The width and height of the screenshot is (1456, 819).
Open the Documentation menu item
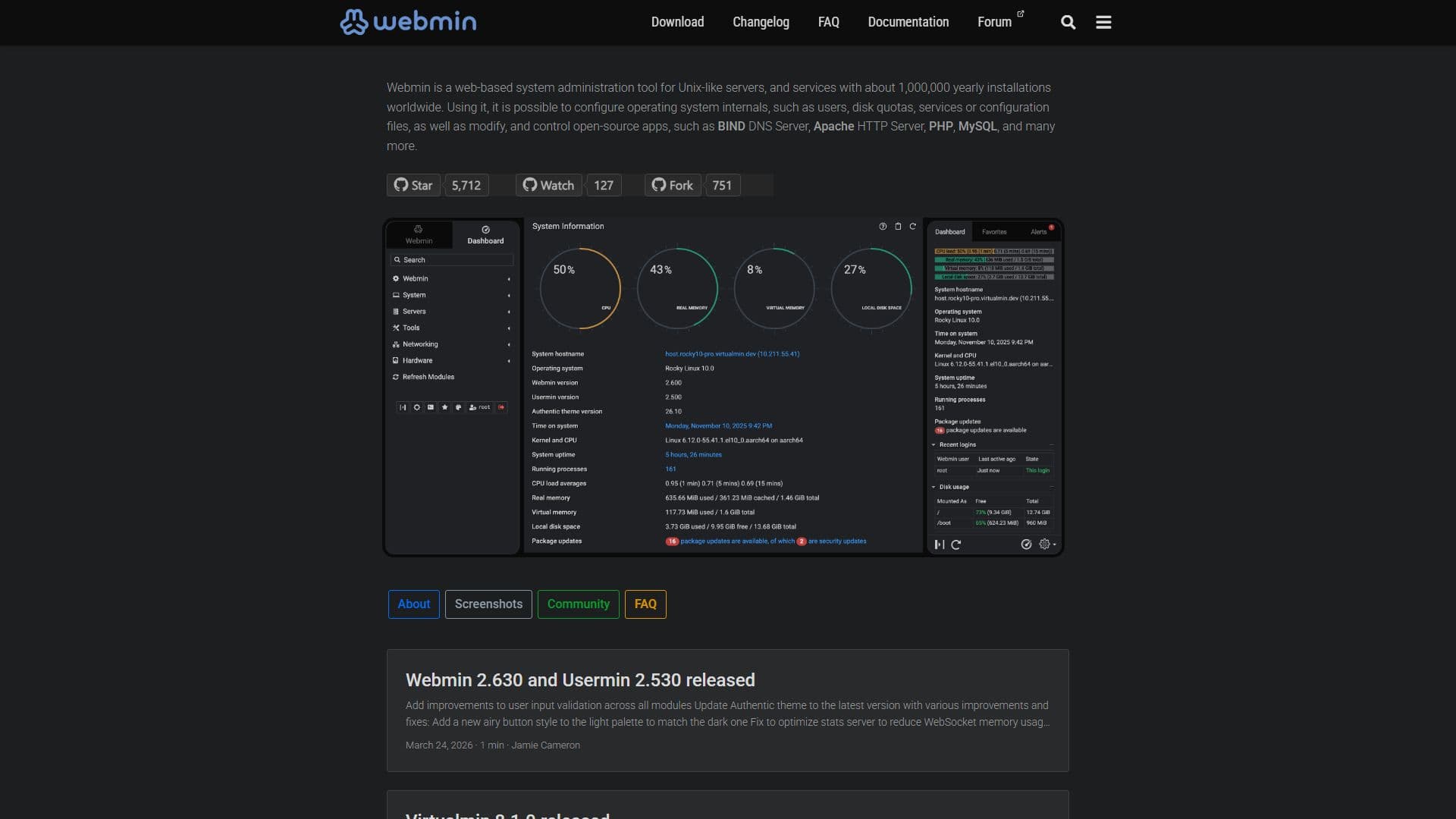tap(908, 22)
